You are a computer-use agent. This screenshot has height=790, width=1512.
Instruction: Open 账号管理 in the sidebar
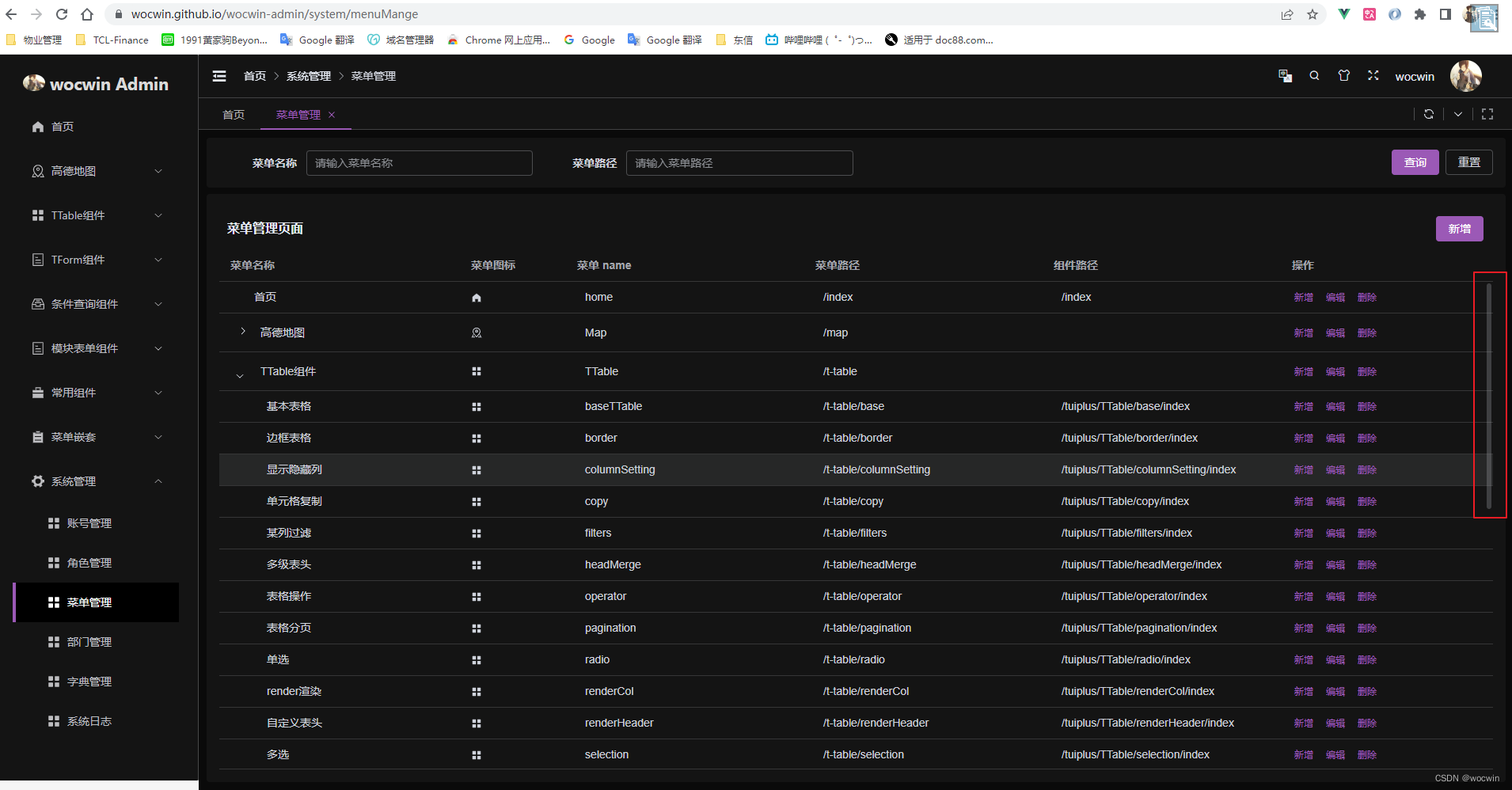click(x=96, y=523)
